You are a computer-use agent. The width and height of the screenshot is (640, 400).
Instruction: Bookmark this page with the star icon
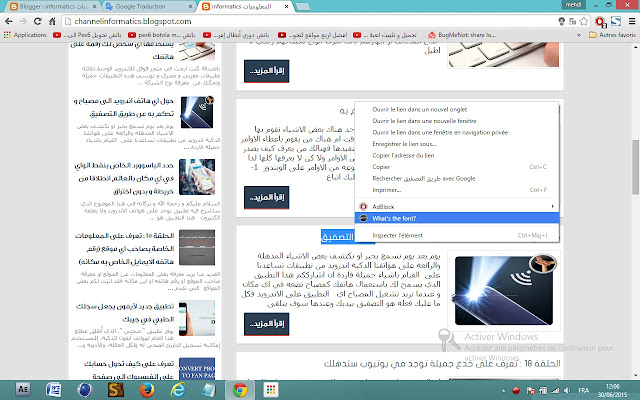584,21
